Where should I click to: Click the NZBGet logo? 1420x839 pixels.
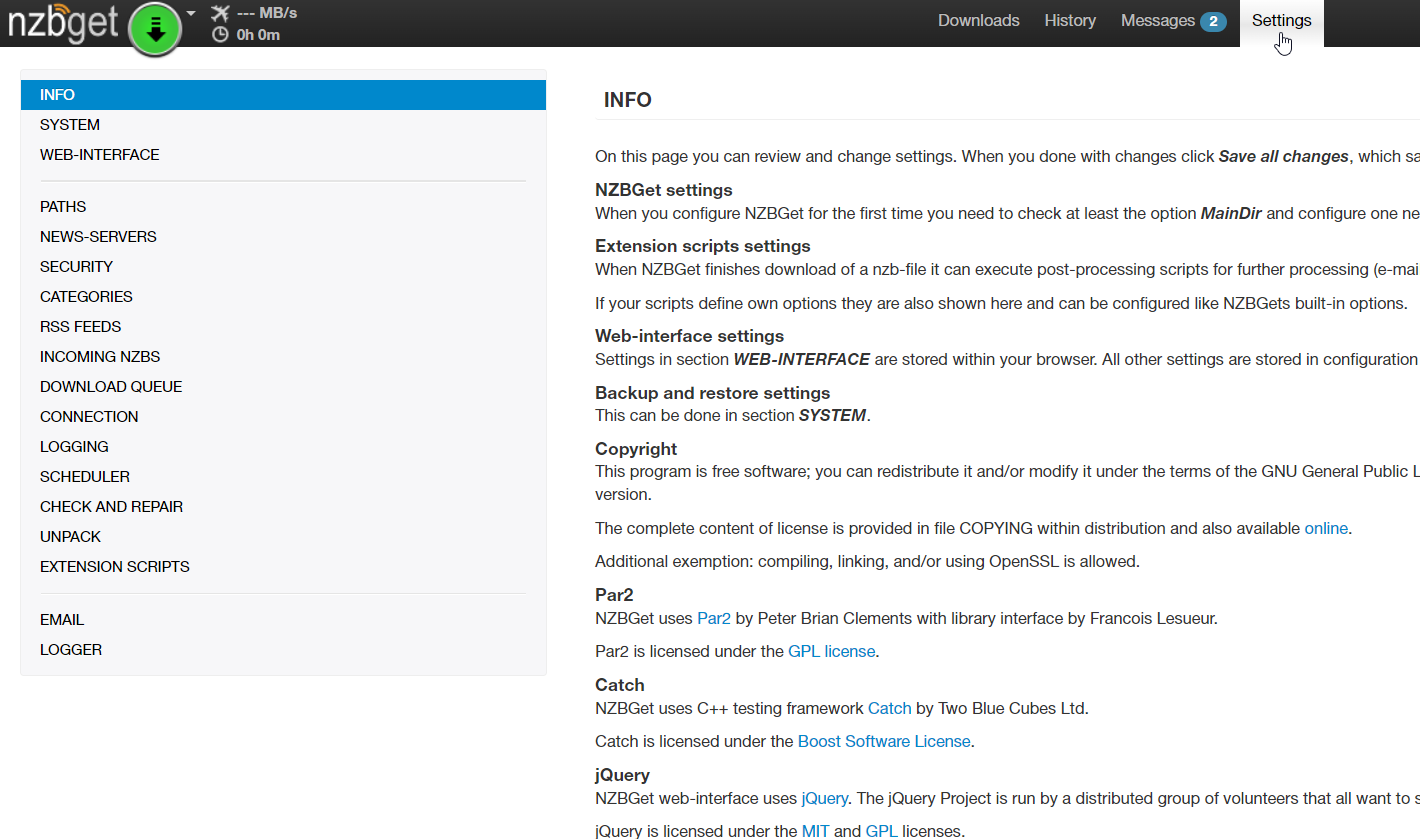tap(63, 23)
